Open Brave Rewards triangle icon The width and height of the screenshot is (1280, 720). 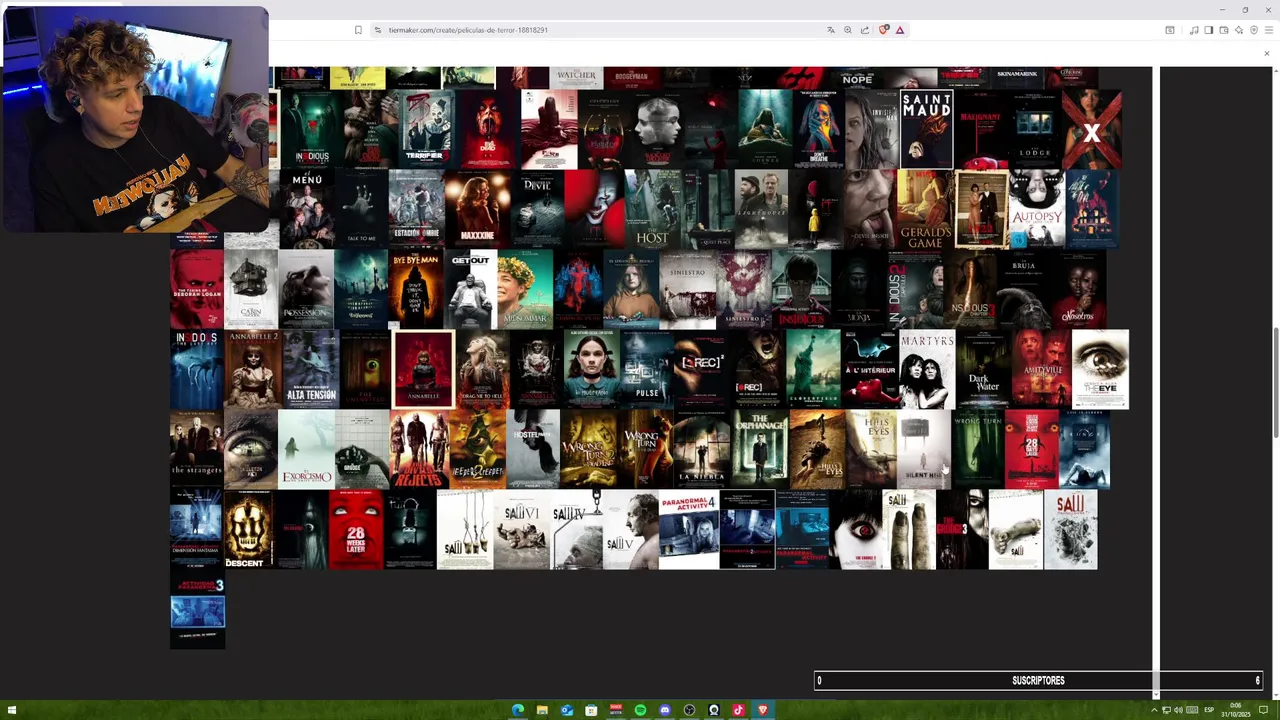pyautogui.click(x=900, y=30)
